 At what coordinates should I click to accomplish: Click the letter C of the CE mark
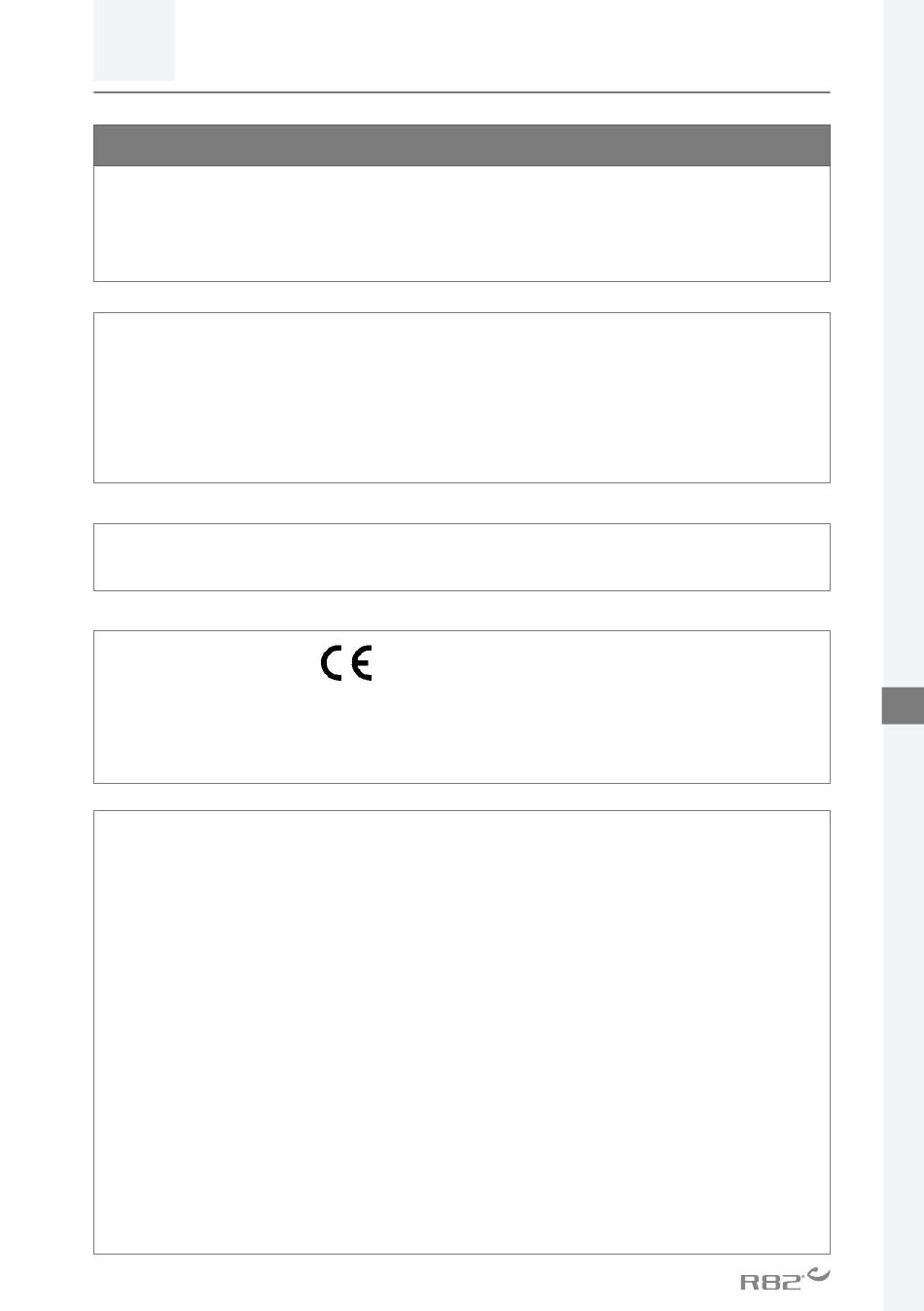tap(333, 664)
